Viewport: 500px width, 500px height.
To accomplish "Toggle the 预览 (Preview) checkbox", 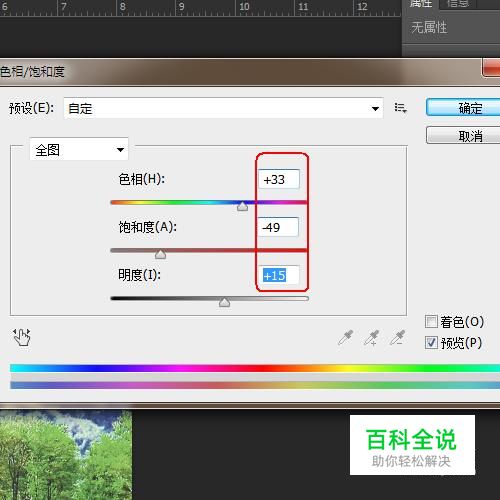I will click(x=431, y=342).
